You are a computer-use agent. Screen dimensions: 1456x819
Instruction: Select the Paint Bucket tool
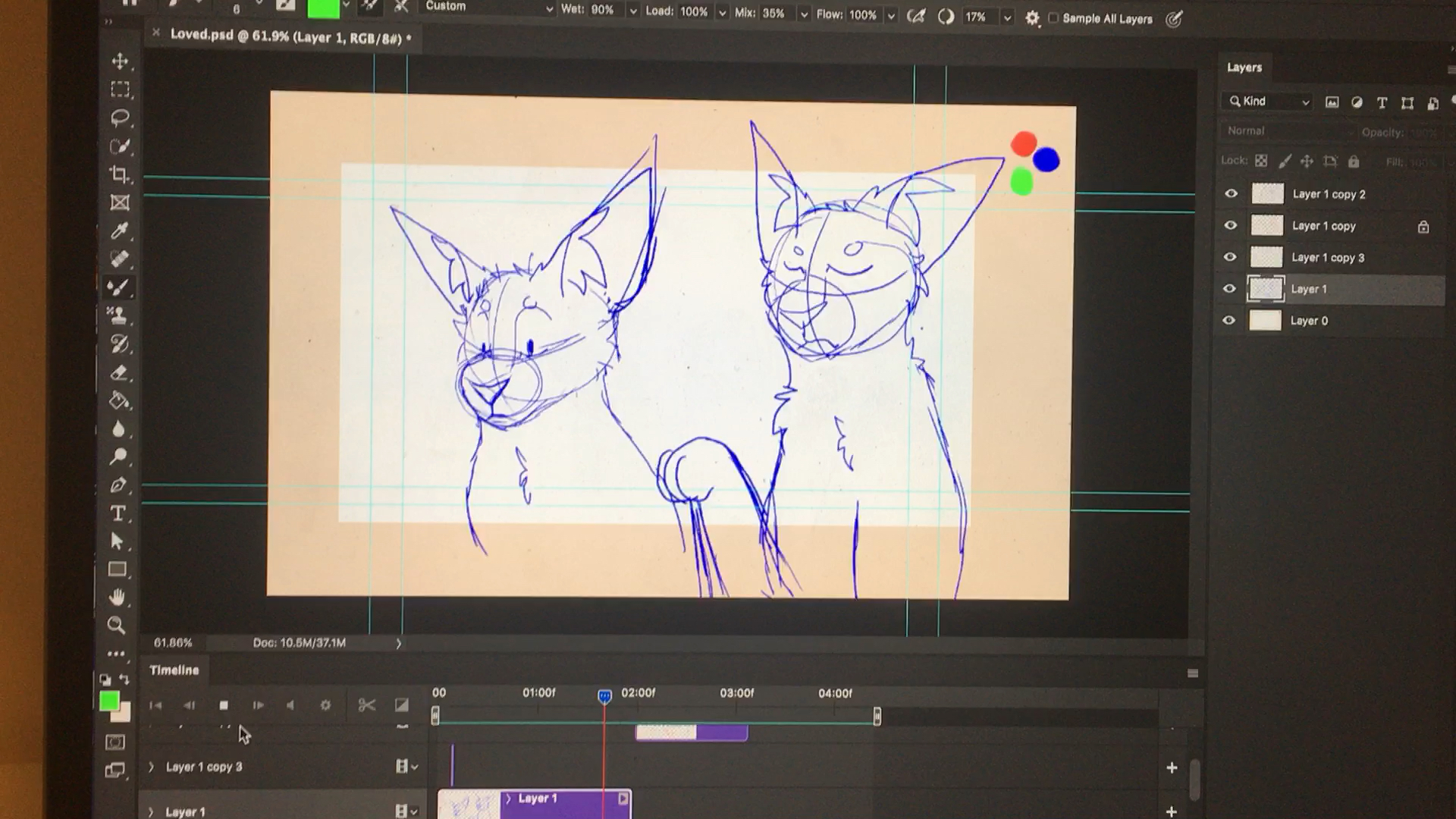[118, 400]
